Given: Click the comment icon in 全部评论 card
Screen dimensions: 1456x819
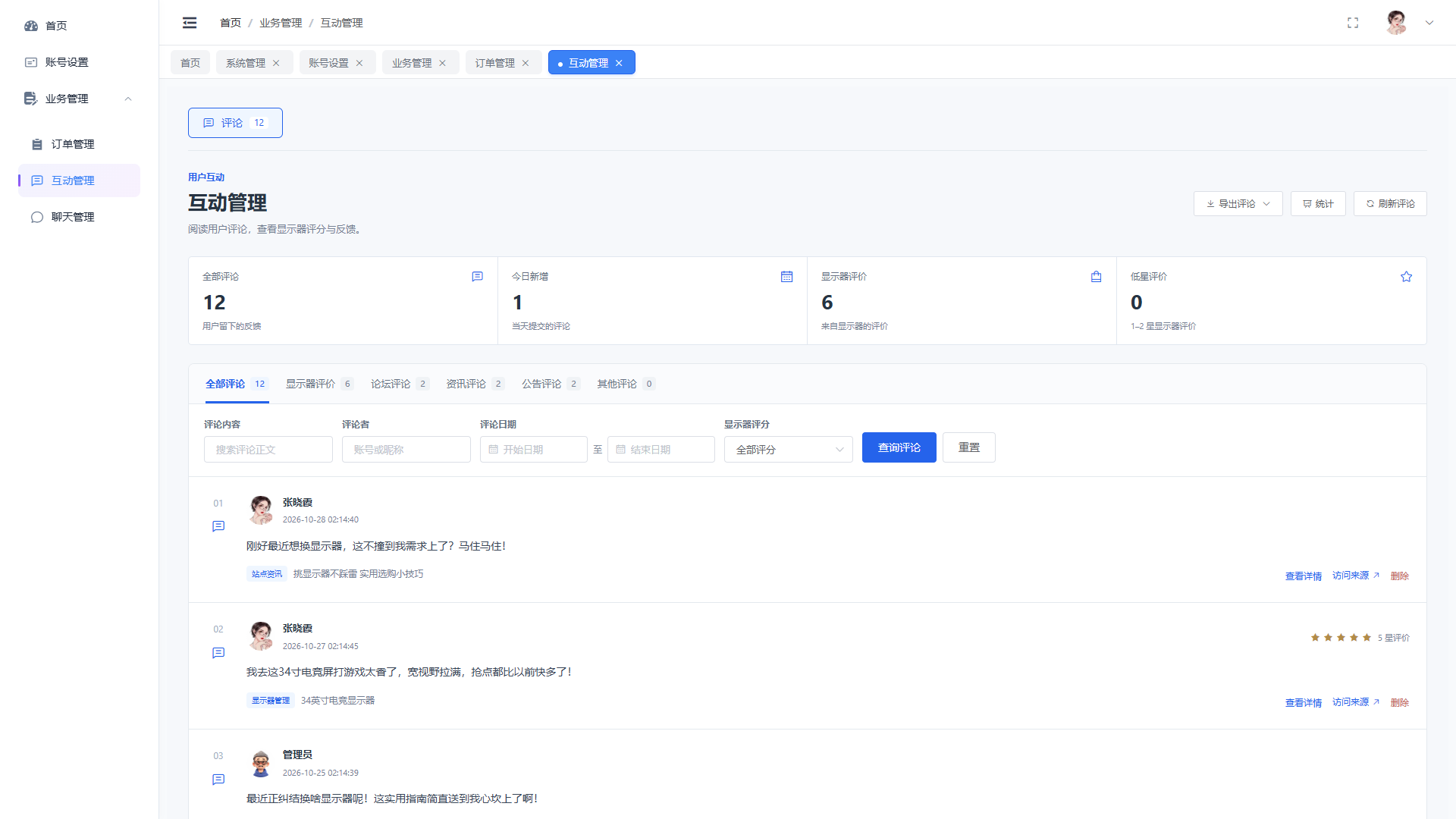Looking at the screenshot, I should coord(478,277).
